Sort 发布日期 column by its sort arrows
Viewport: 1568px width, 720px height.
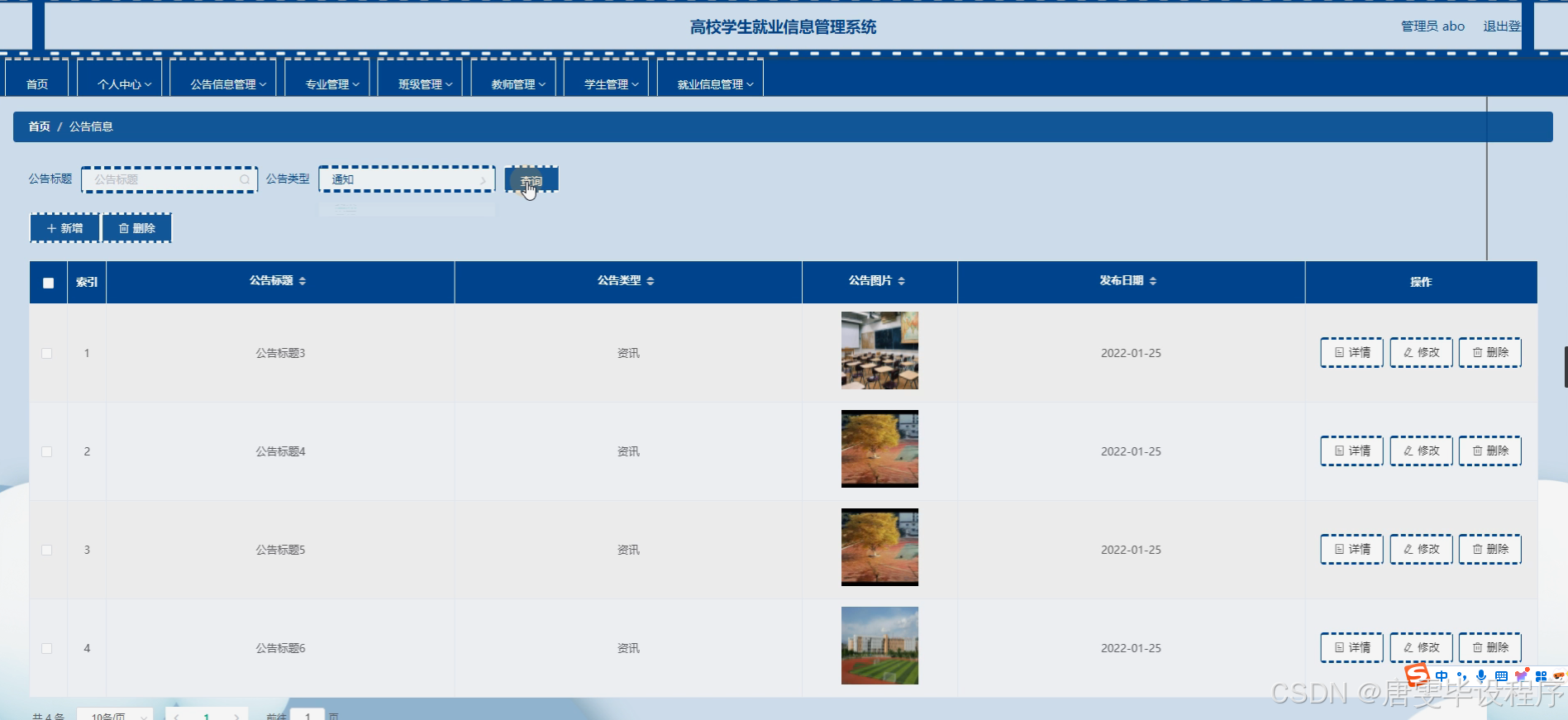pos(1153,281)
